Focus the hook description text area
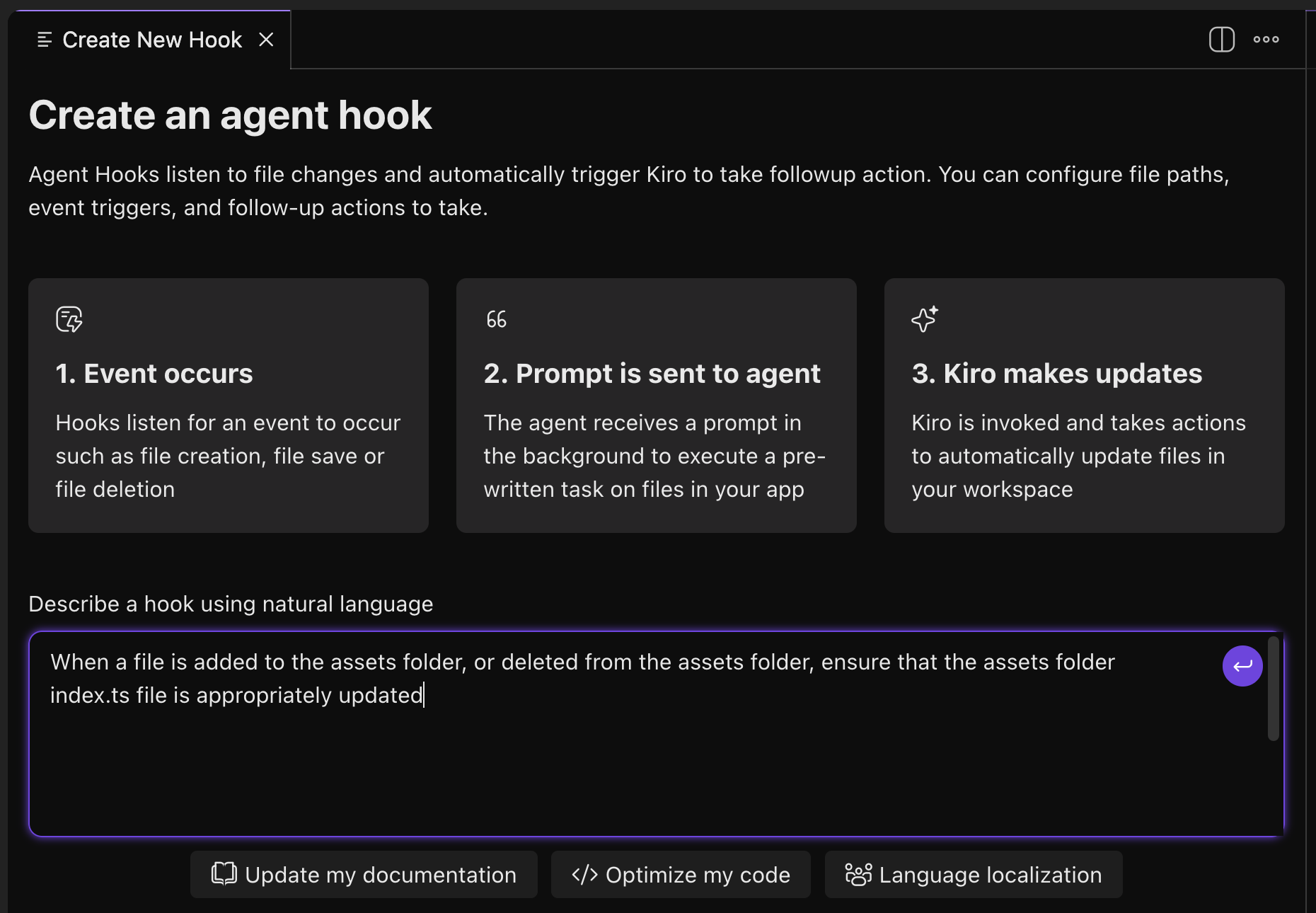This screenshot has height=913, width=1316. [623, 764]
